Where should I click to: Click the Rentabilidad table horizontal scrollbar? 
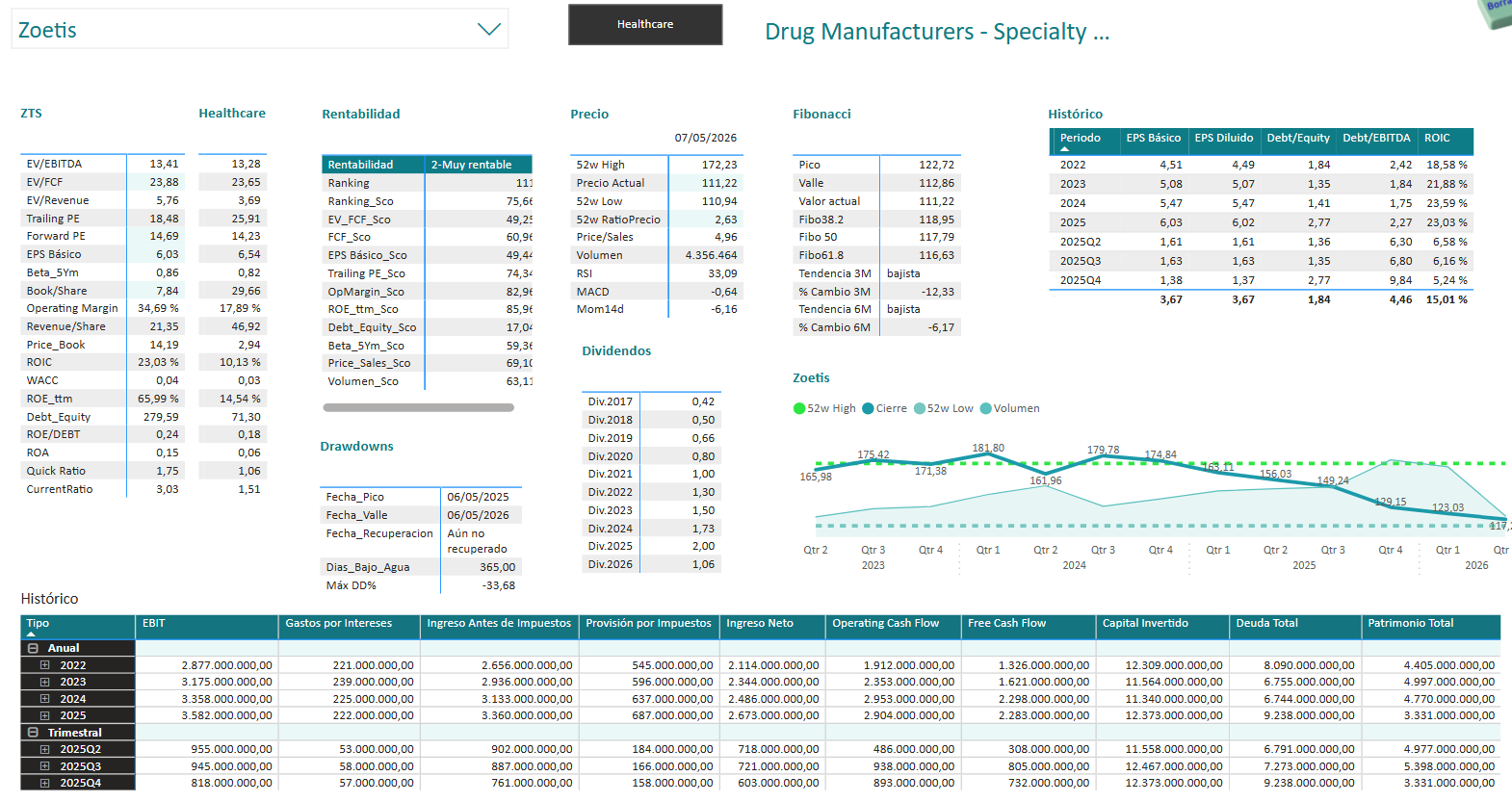(419, 407)
